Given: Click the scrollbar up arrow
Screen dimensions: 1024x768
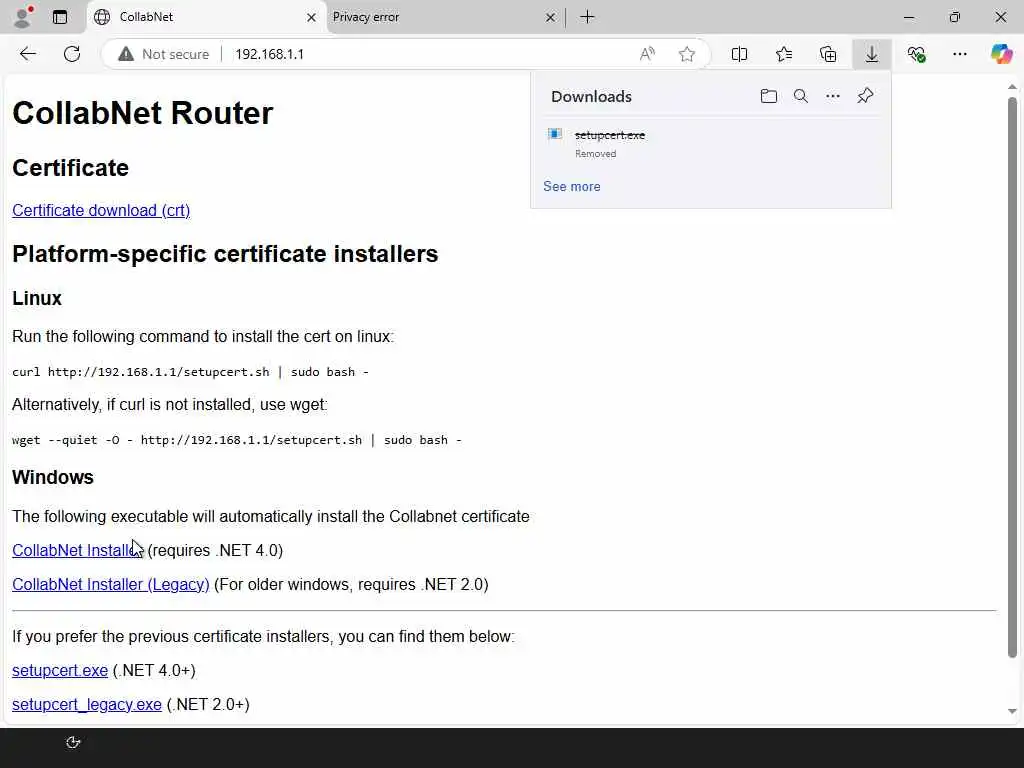Looking at the screenshot, I should coord(1012,87).
